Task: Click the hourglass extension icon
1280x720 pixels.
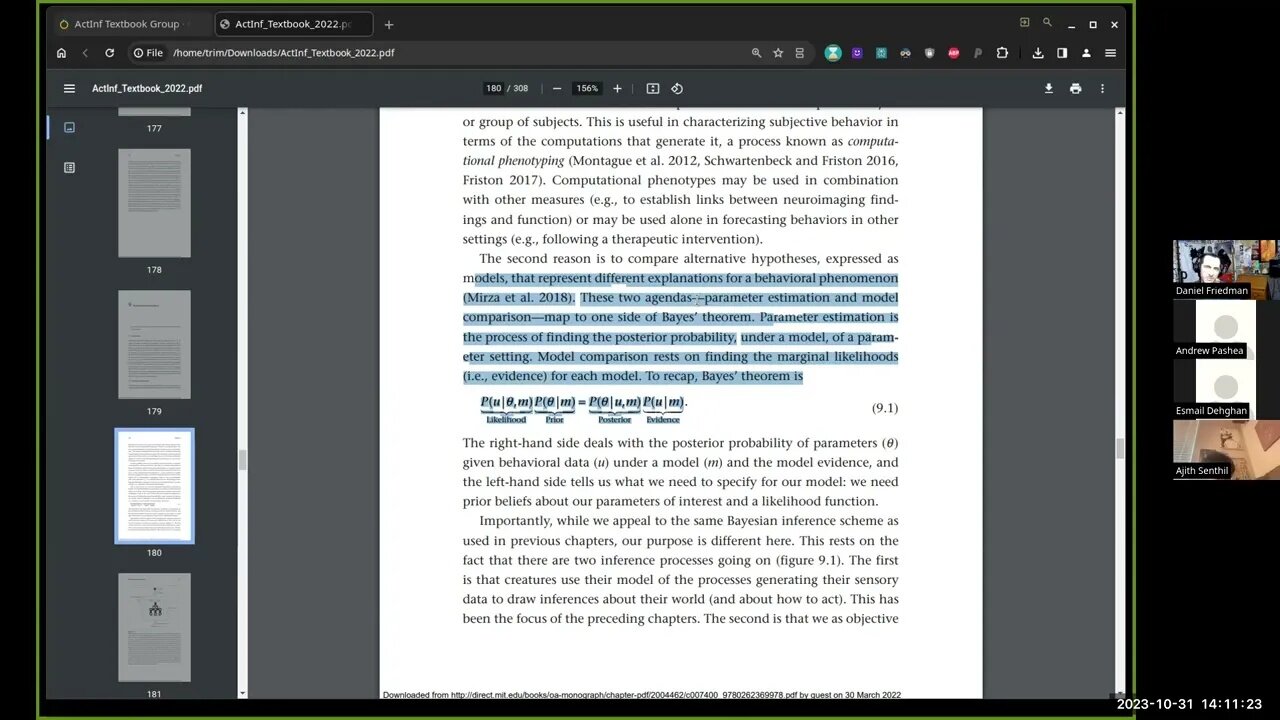Action: (x=833, y=53)
